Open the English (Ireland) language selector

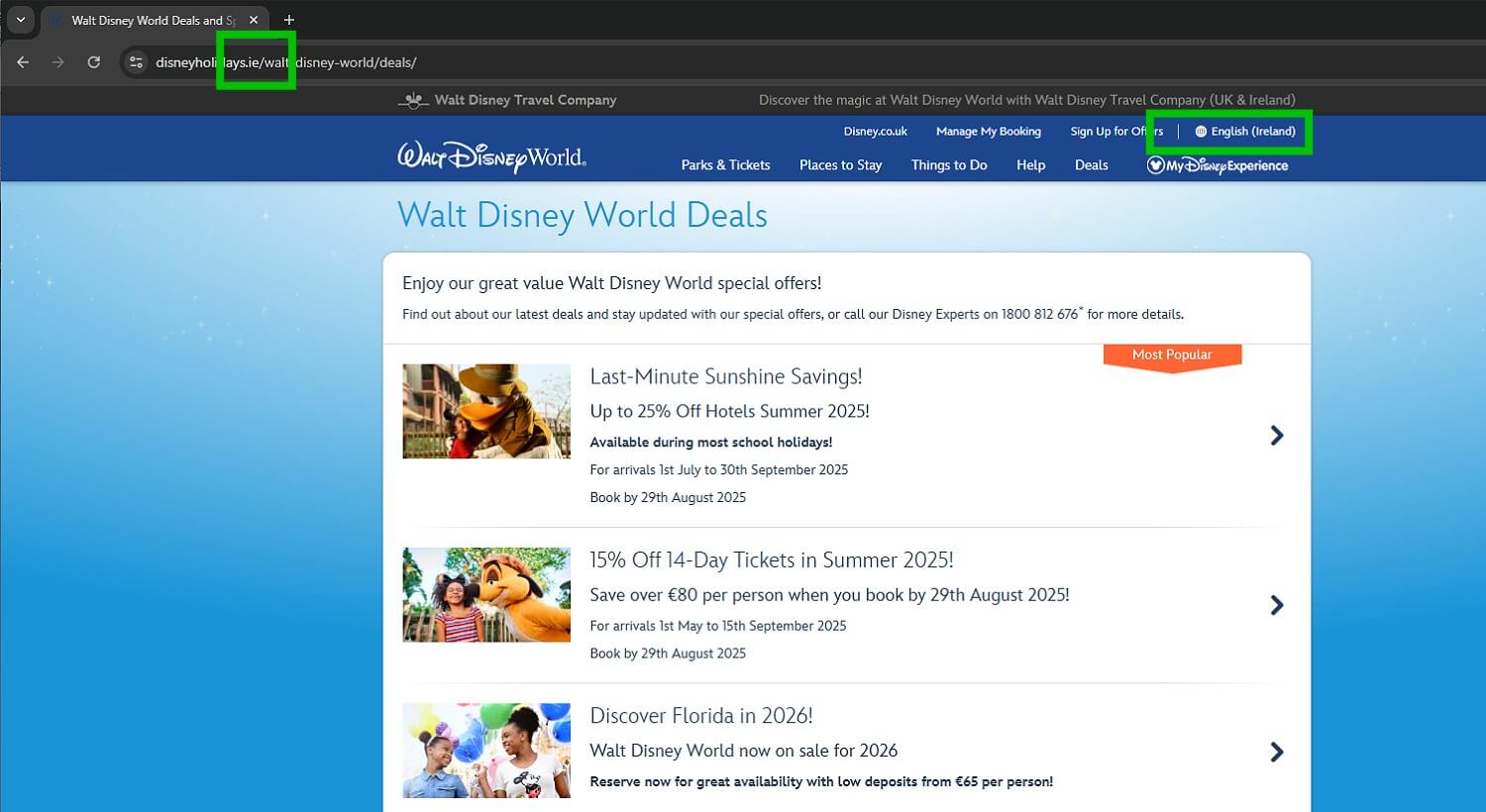pyautogui.click(x=1245, y=131)
